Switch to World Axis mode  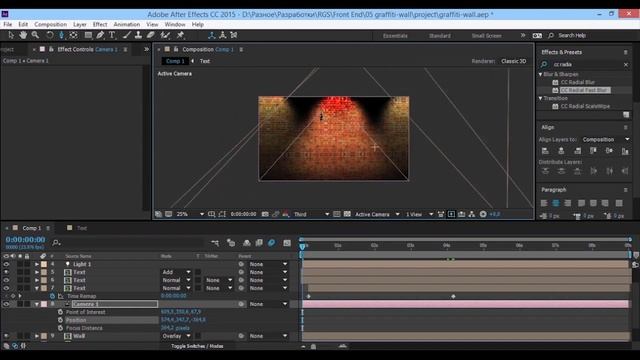222,36
